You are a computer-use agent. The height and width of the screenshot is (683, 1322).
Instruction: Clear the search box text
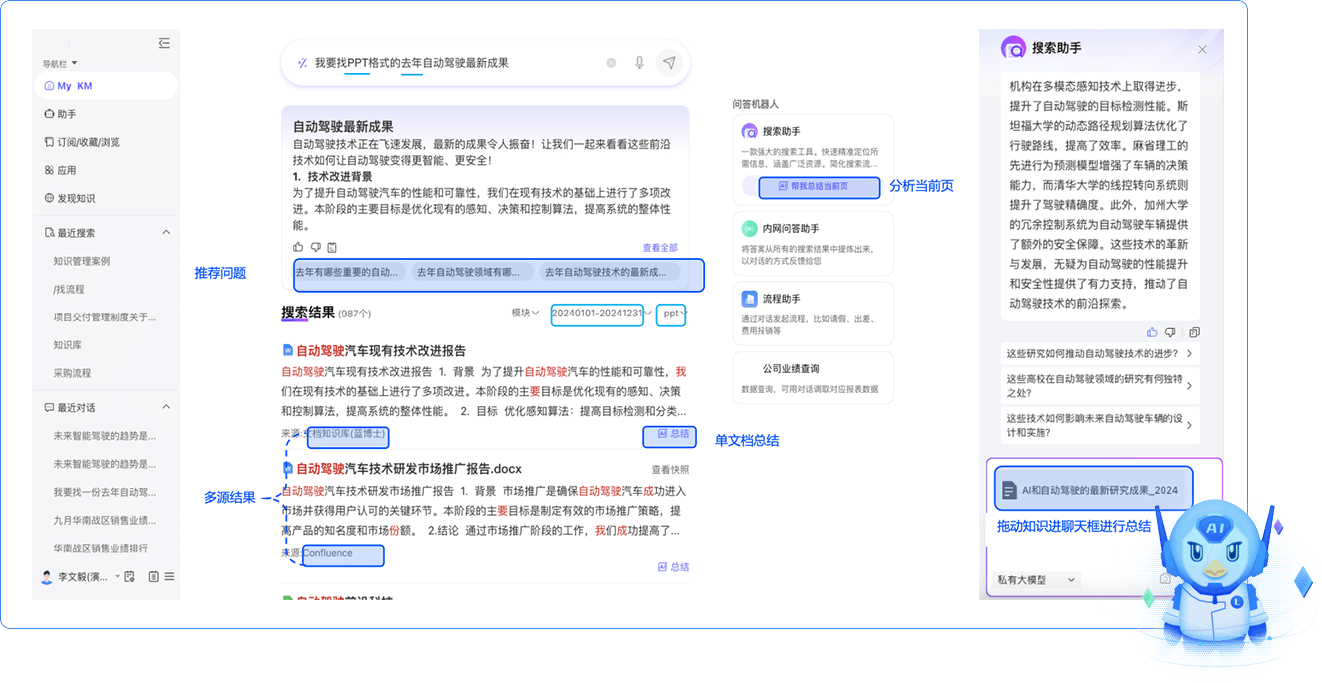tap(611, 63)
